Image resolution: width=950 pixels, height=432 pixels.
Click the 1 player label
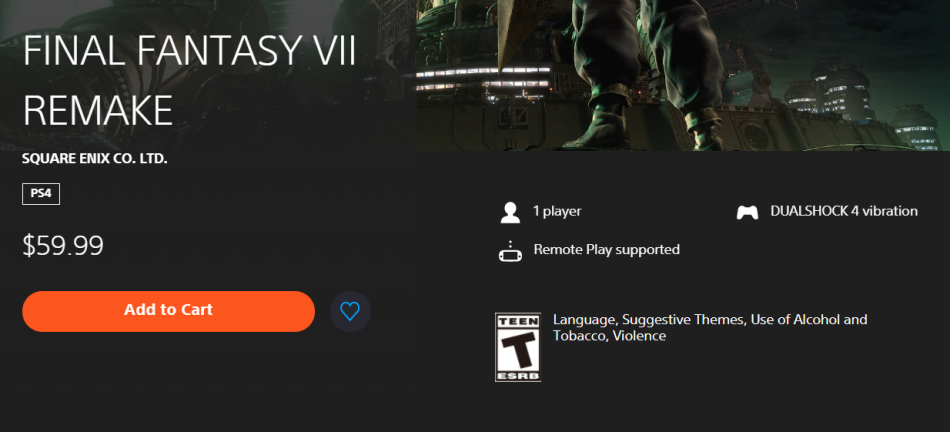(557, 211)
